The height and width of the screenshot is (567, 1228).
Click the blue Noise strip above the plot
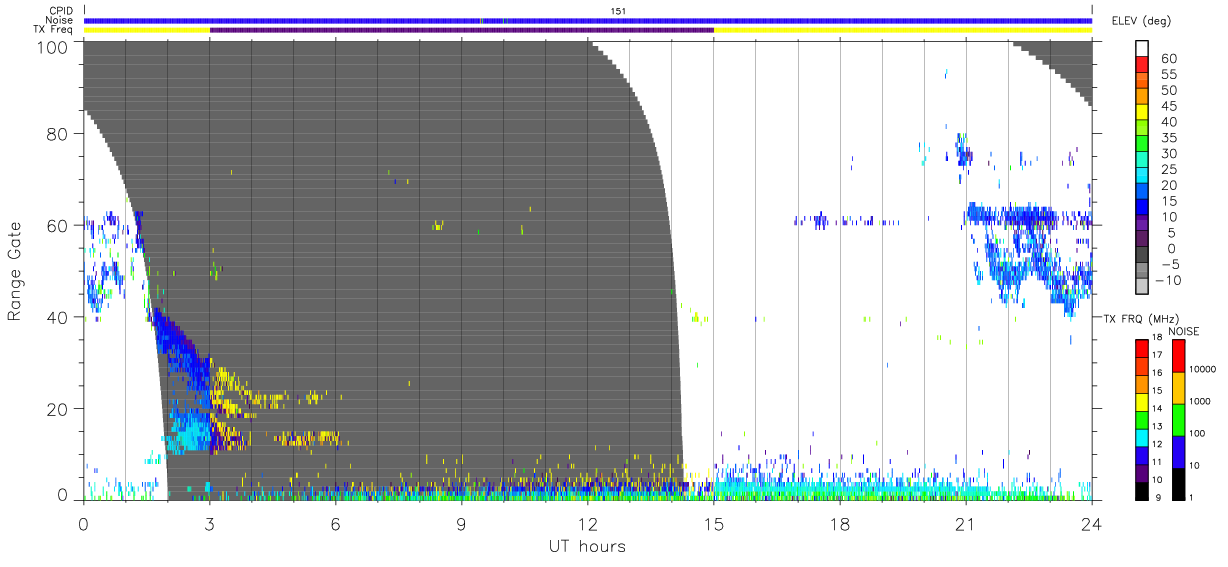(588, 20)
